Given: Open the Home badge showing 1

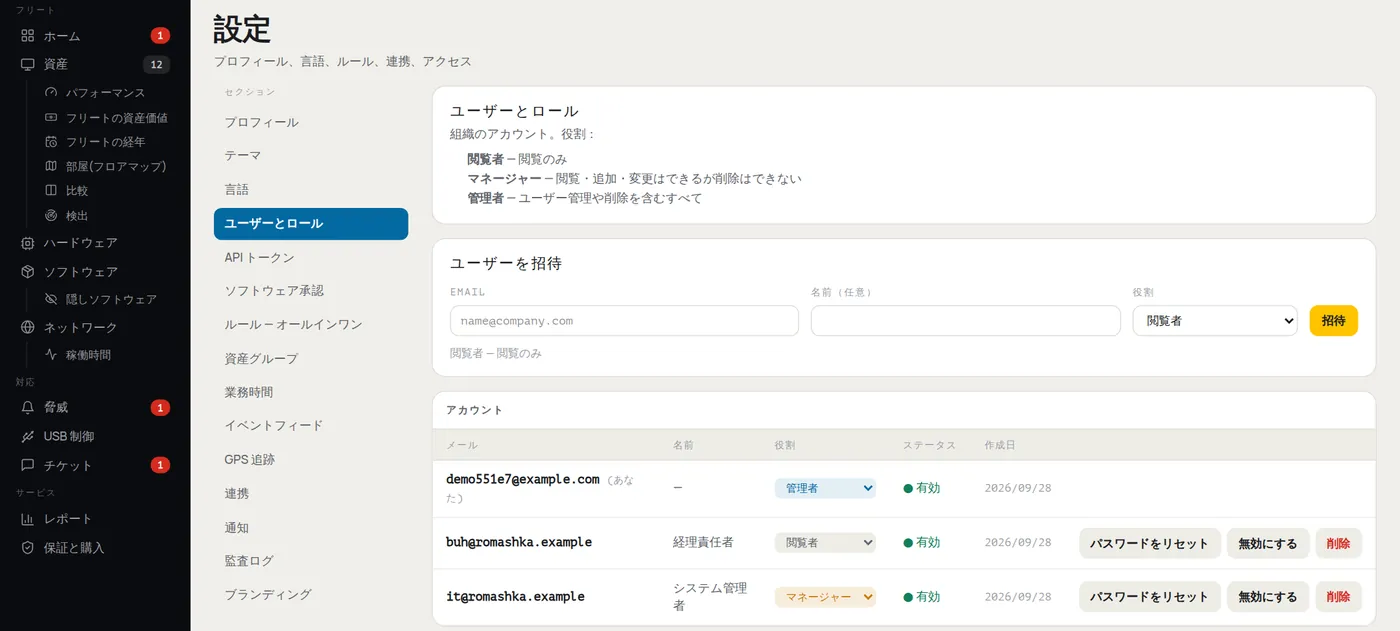Looking at the screenshot, I should coord(160,36).
